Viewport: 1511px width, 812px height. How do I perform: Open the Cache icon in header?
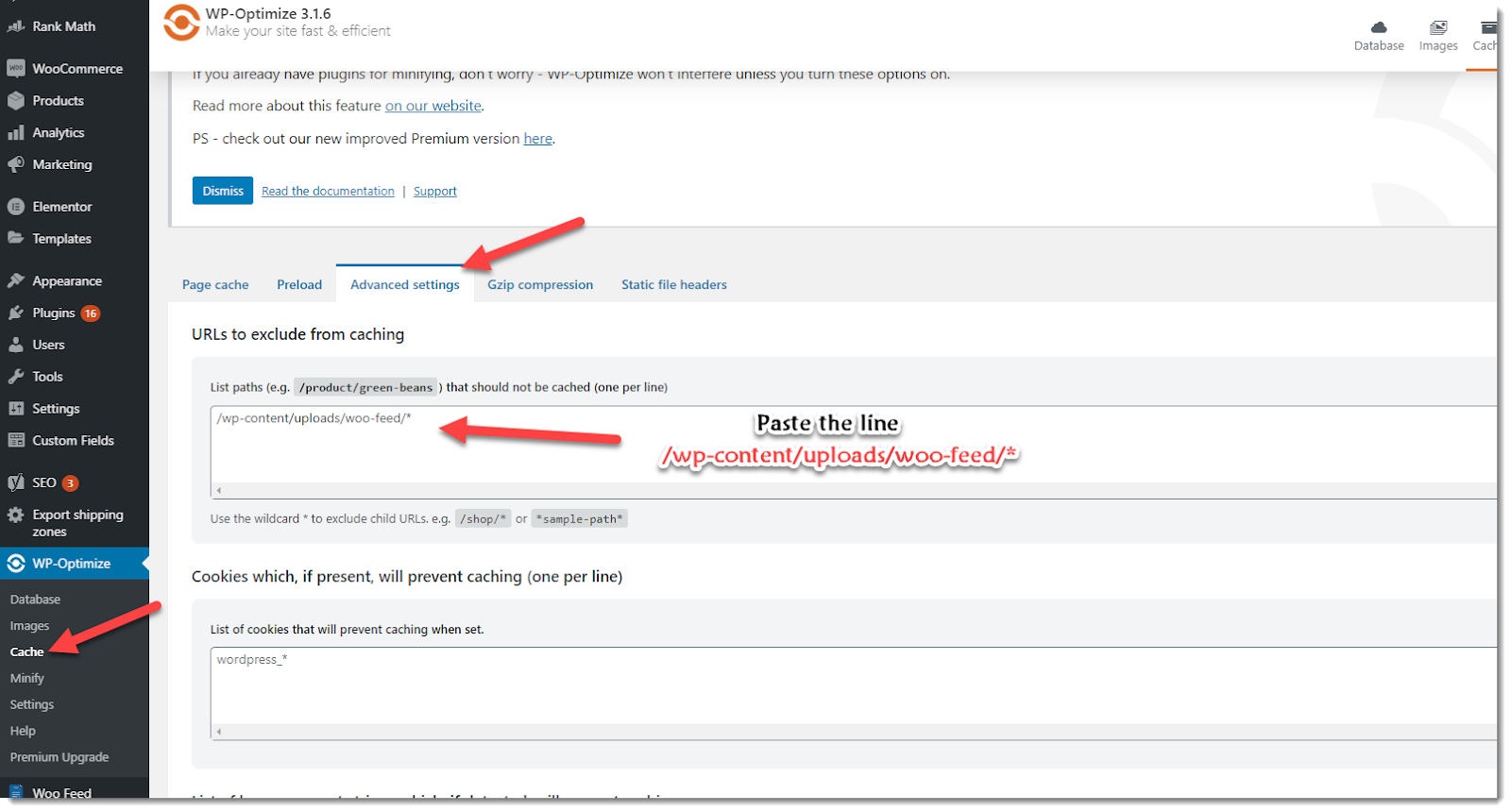click(1488, 27)
